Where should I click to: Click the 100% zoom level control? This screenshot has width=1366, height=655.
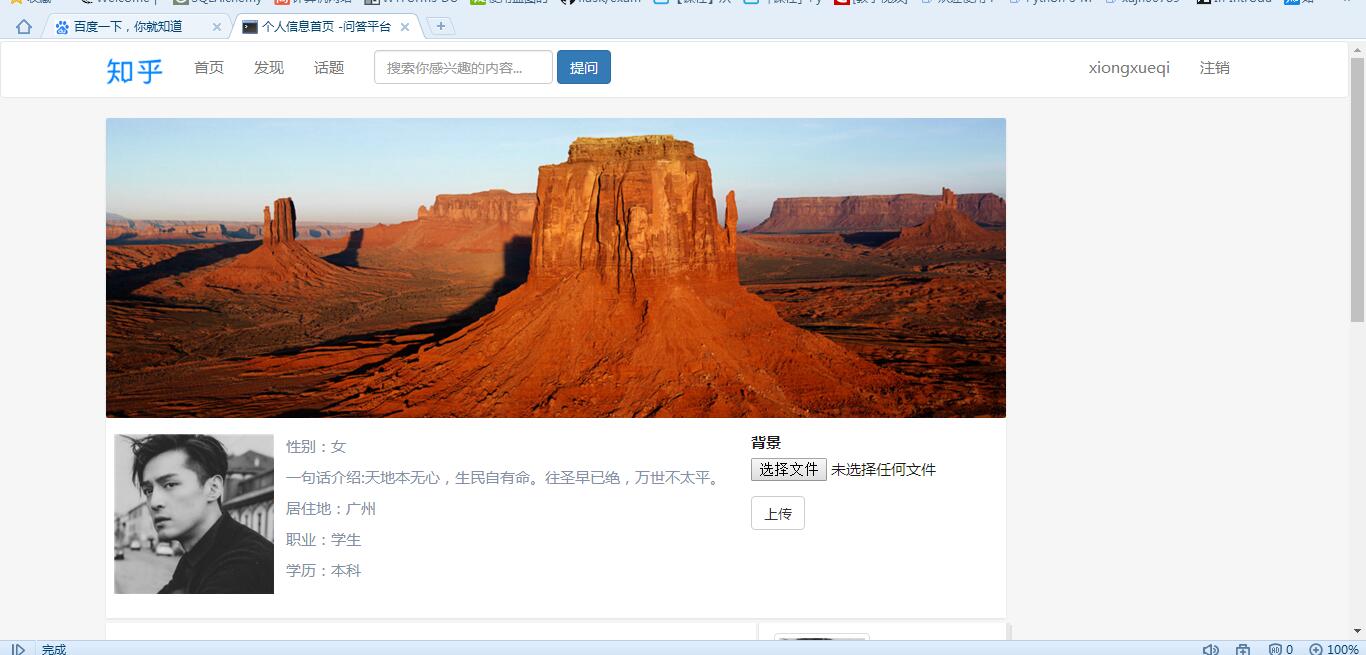pos(1334,649)
